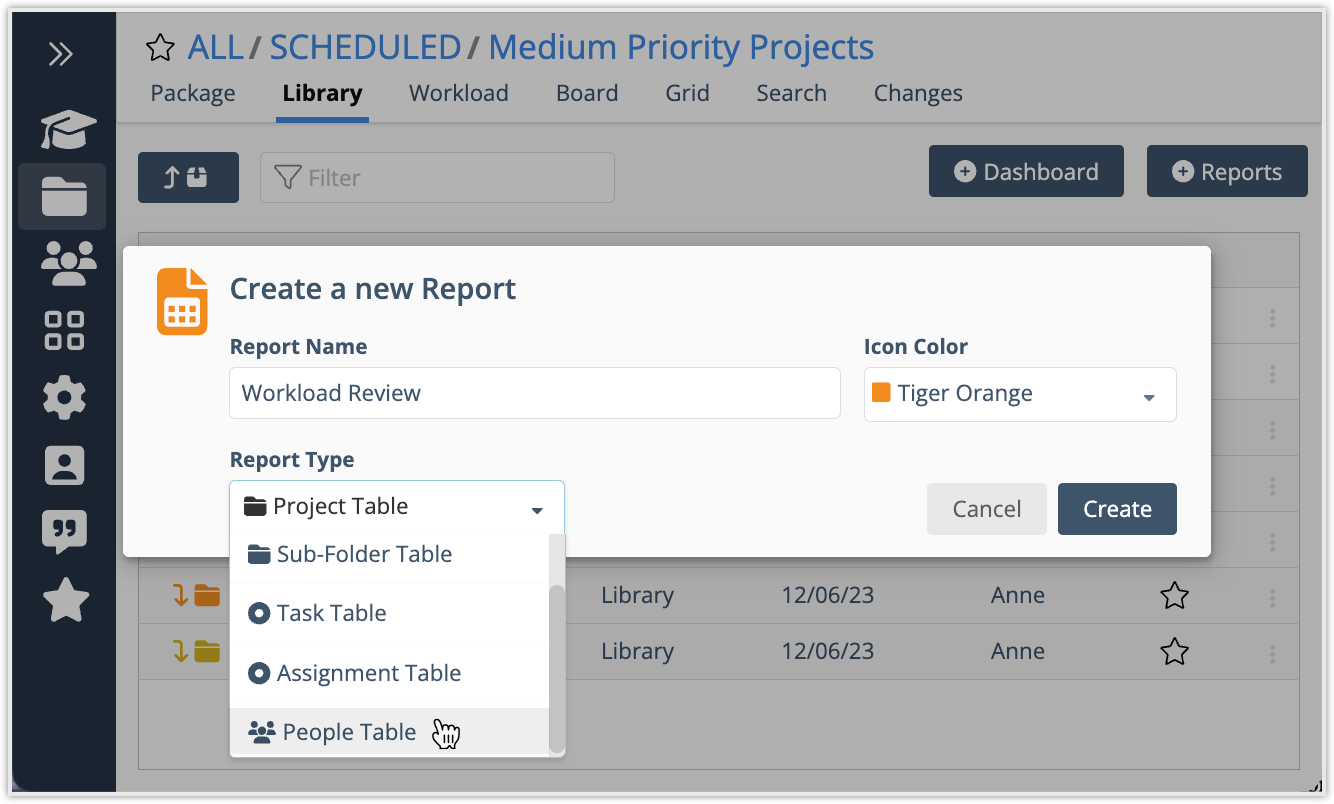Open the Icon Color Tiger Orange dropdown
Image resolution: width=1334 pixels, height=804 pixels.
pos(1020,394)
